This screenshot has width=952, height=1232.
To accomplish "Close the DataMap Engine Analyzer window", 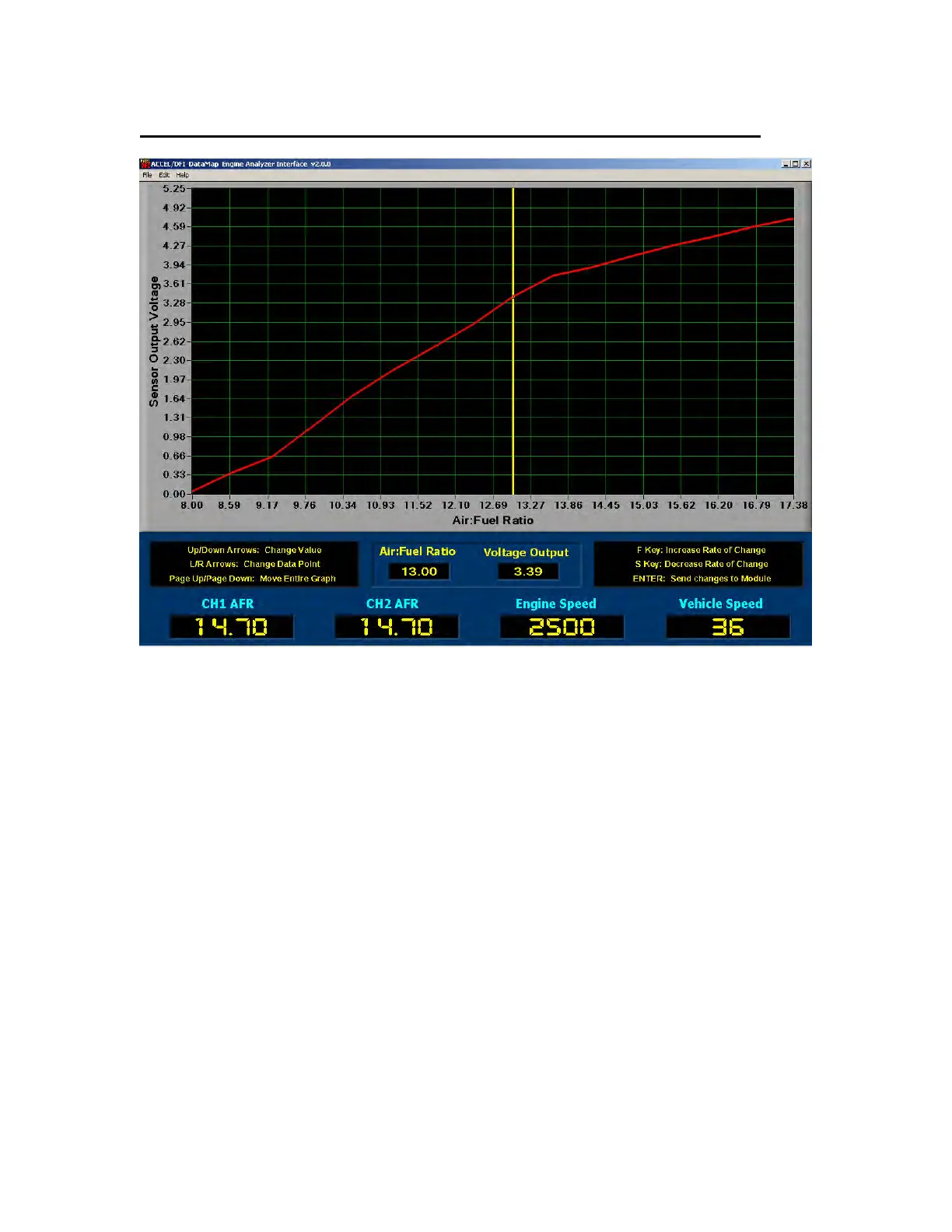I will coord(806,164).
